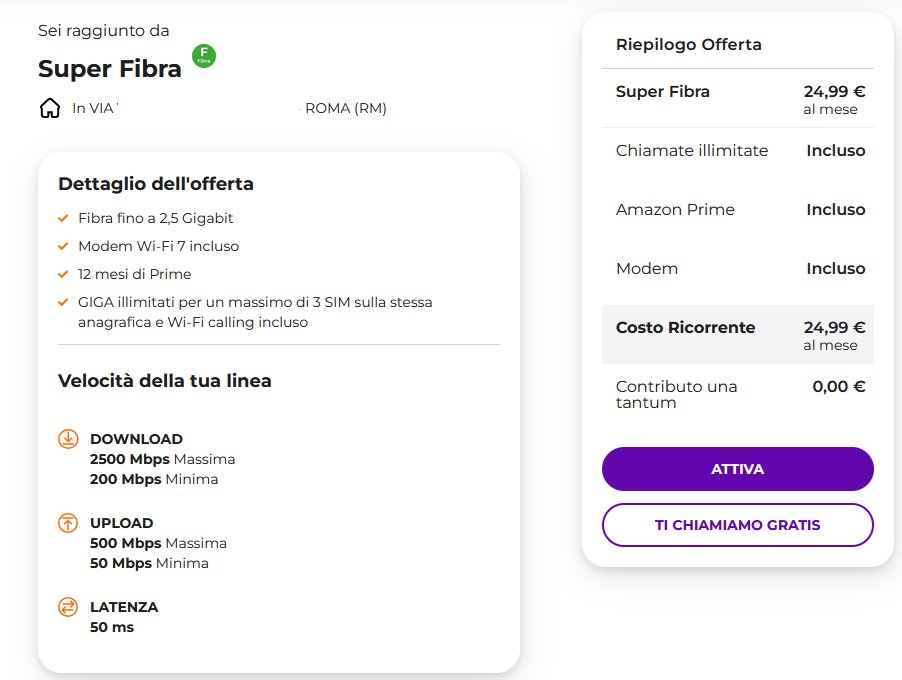This screenshot has width=902, height=680.
Task: Click the orange upload arrow icon
Action: pos(68,523)
